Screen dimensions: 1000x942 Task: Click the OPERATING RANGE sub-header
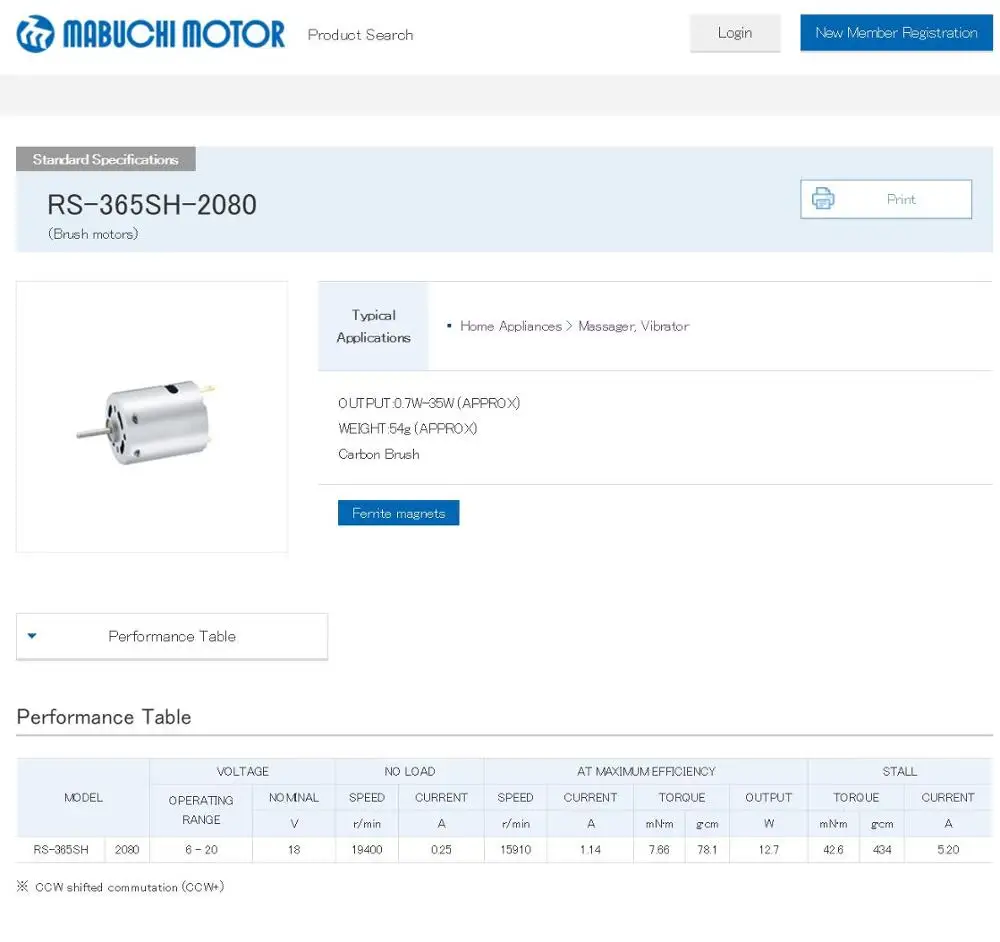(x=201, y=810)
